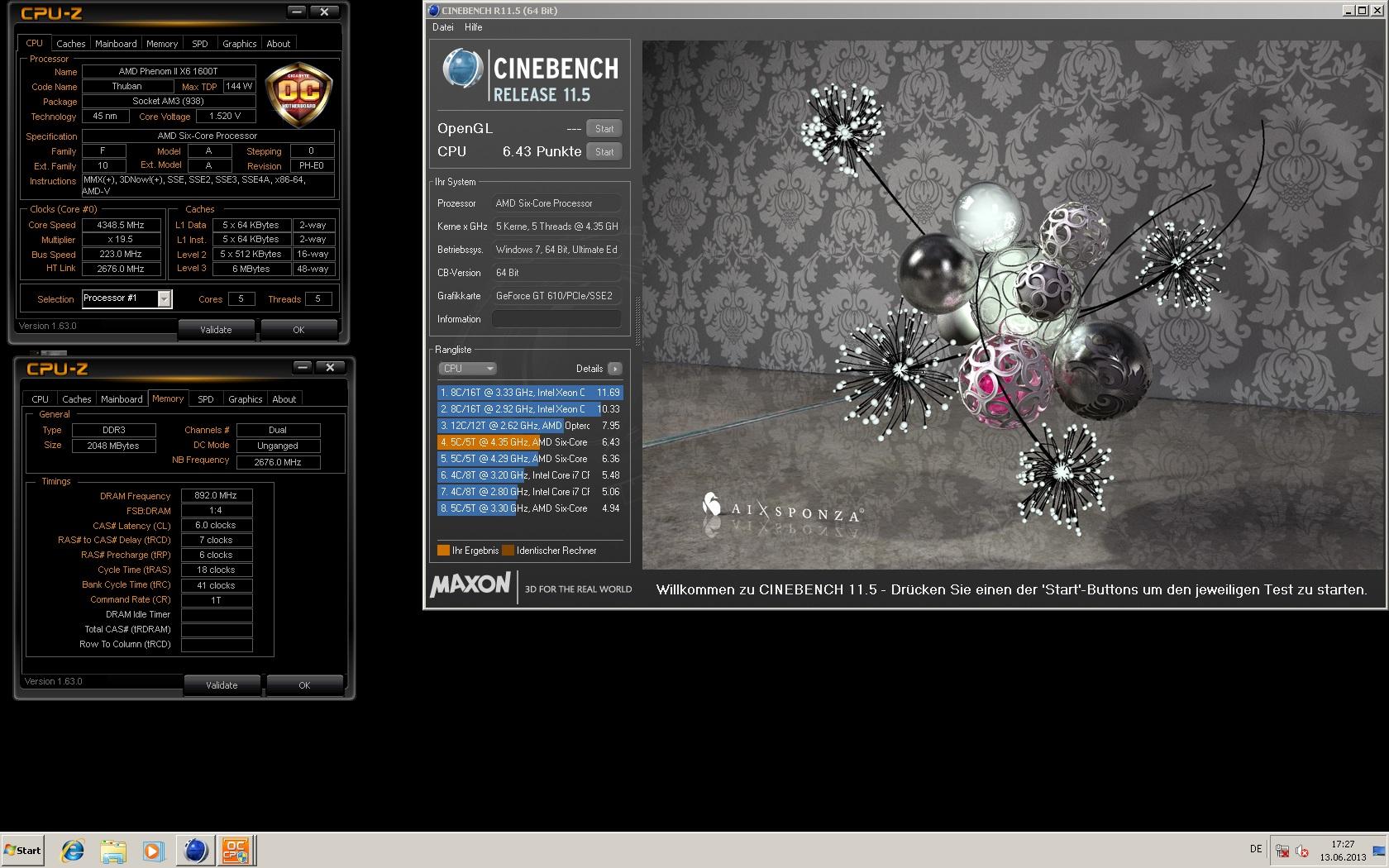Click the Core Speed value 4348.5 MHz

click(x=122, y=225)
